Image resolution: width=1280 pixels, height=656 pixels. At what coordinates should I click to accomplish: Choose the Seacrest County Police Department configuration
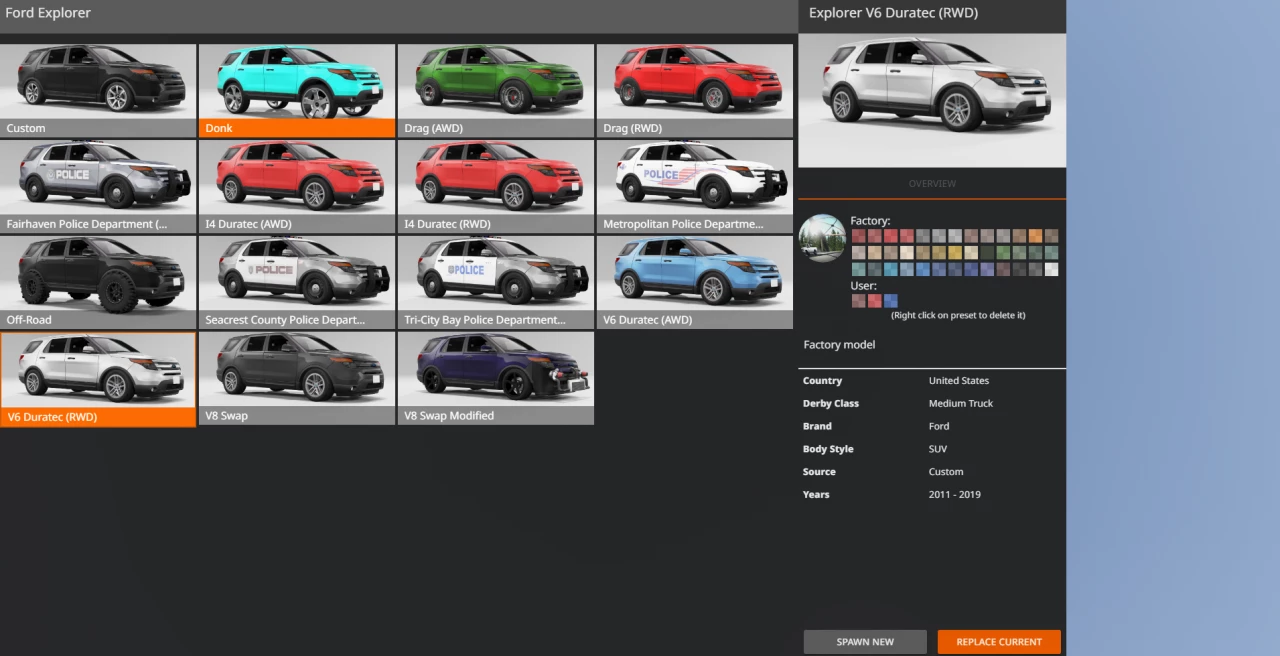(x=296, y=277)
